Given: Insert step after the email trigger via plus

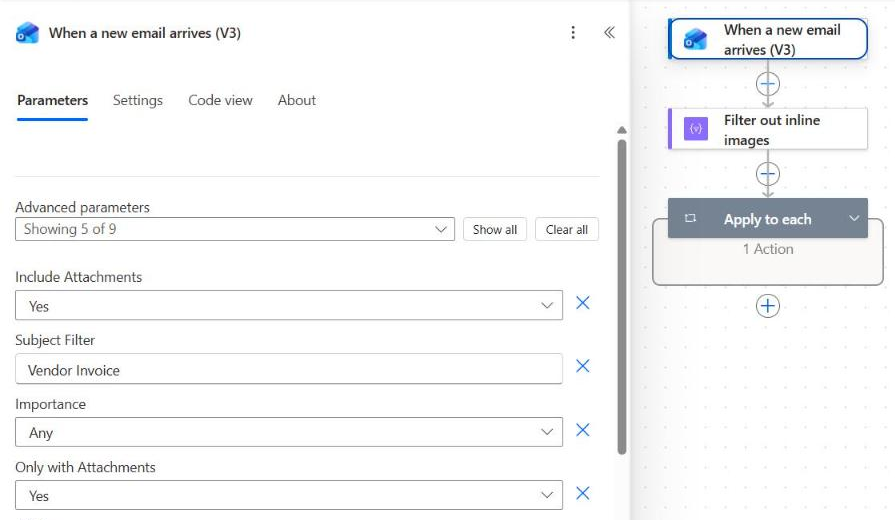Looking at the screenshot, I should click(768, 84).
